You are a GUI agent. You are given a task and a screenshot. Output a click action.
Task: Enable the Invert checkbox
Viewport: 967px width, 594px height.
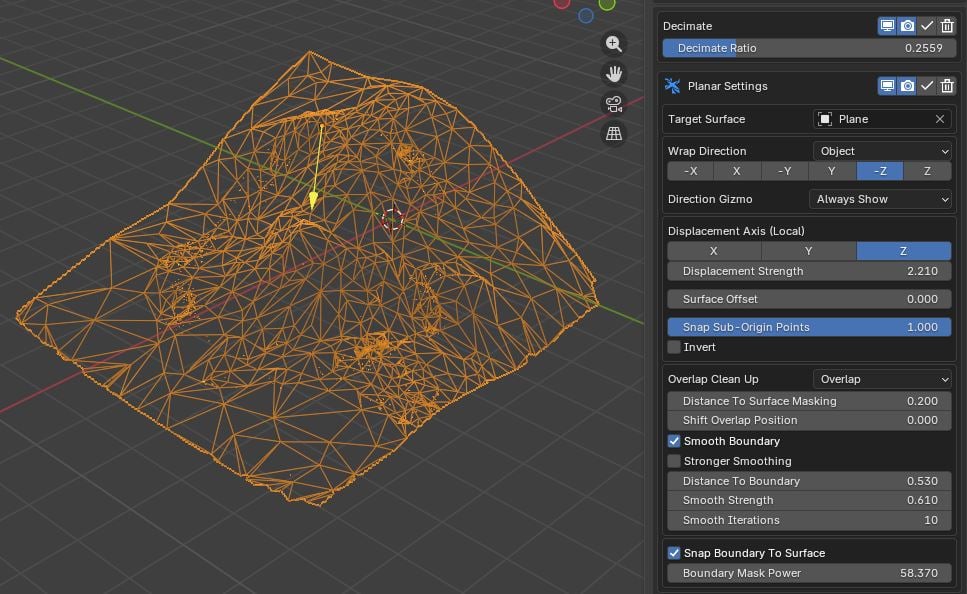pos(674,347)
